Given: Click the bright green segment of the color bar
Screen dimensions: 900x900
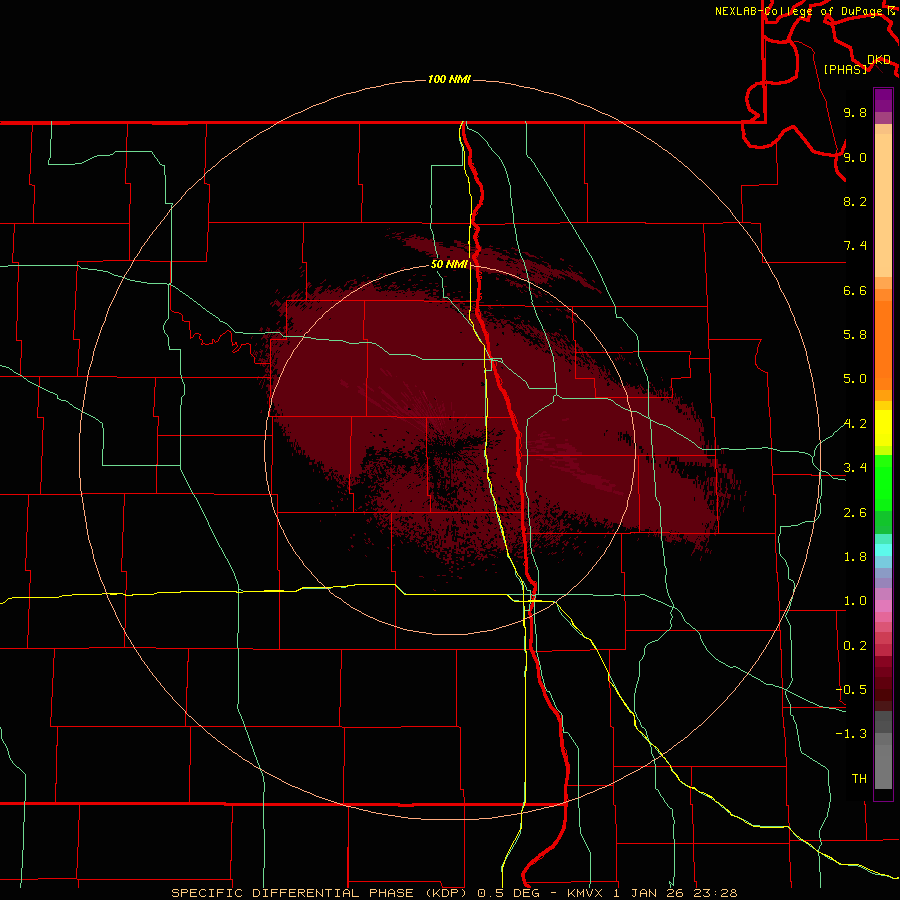Looking at the screenshot, I should (x=883, y=483).
